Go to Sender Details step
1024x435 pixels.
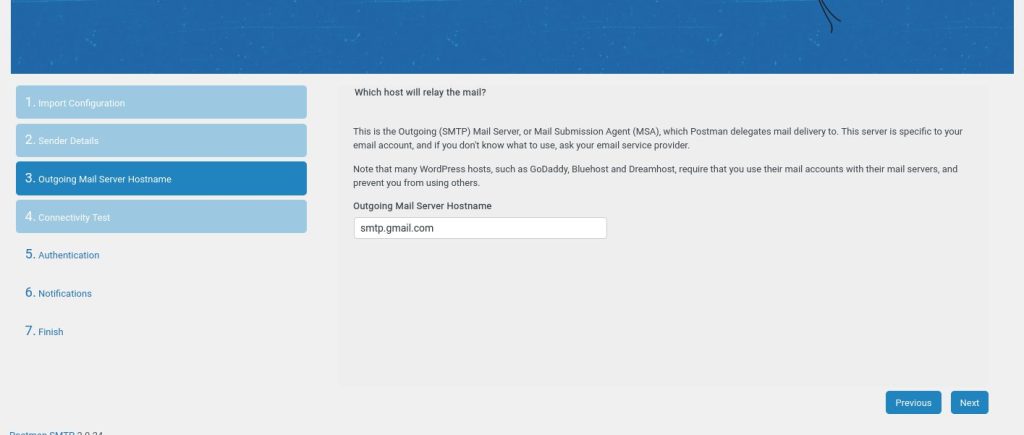click(x=161, y=140)
